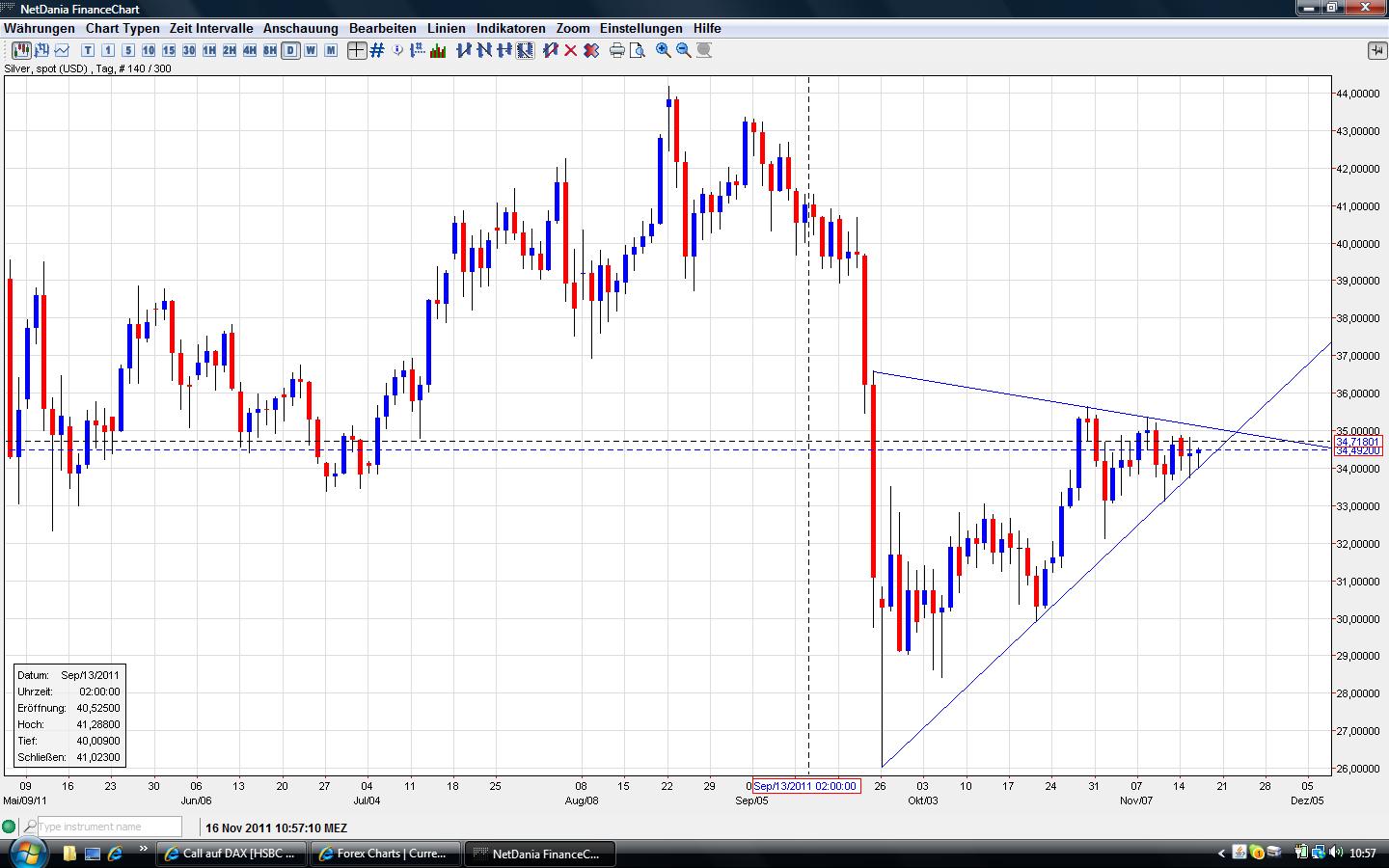Switch to 5-minute interval

(128, 50)
